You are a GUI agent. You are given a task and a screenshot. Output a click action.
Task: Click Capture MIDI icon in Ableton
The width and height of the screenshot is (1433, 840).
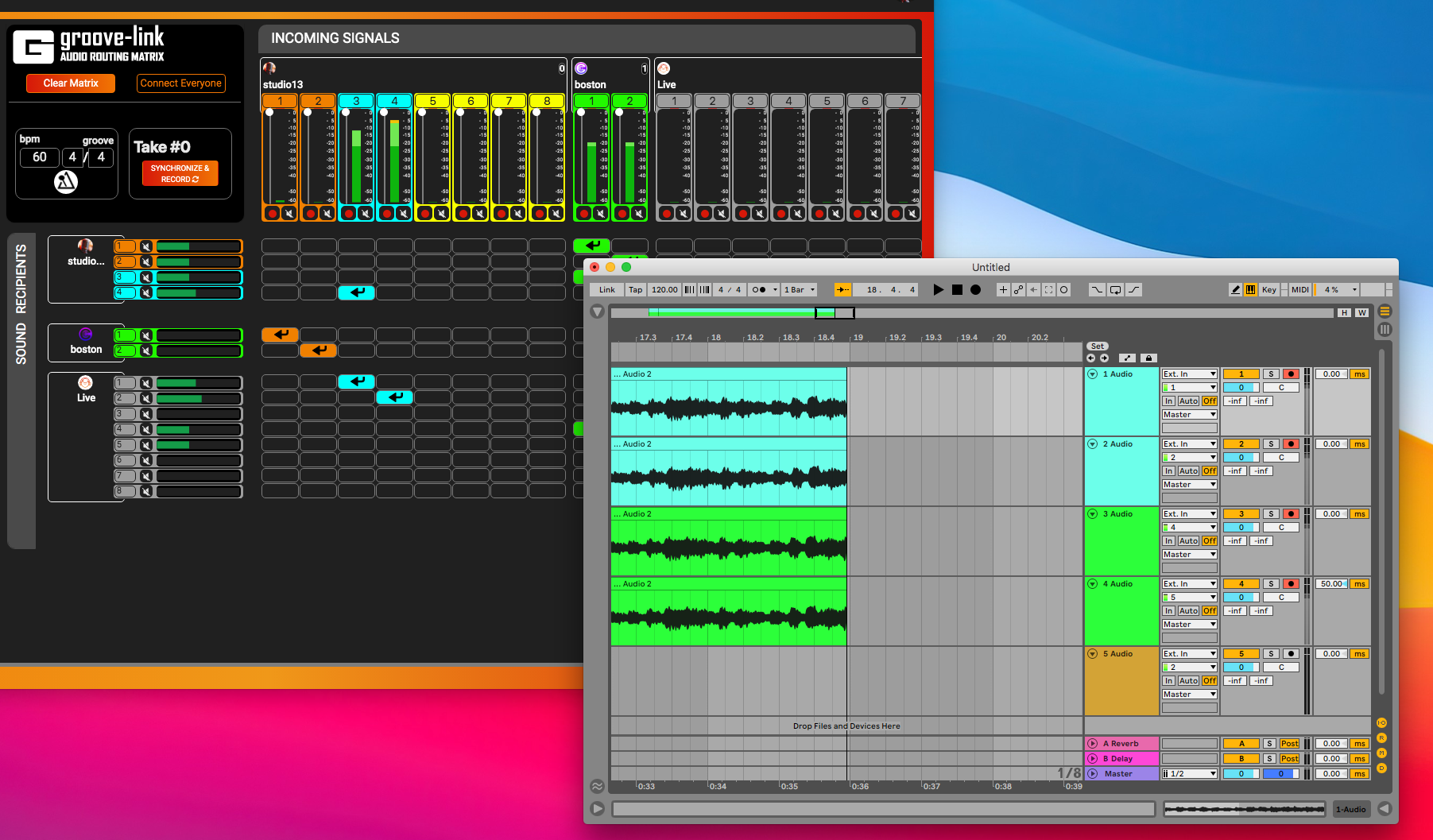point(1049,290)
